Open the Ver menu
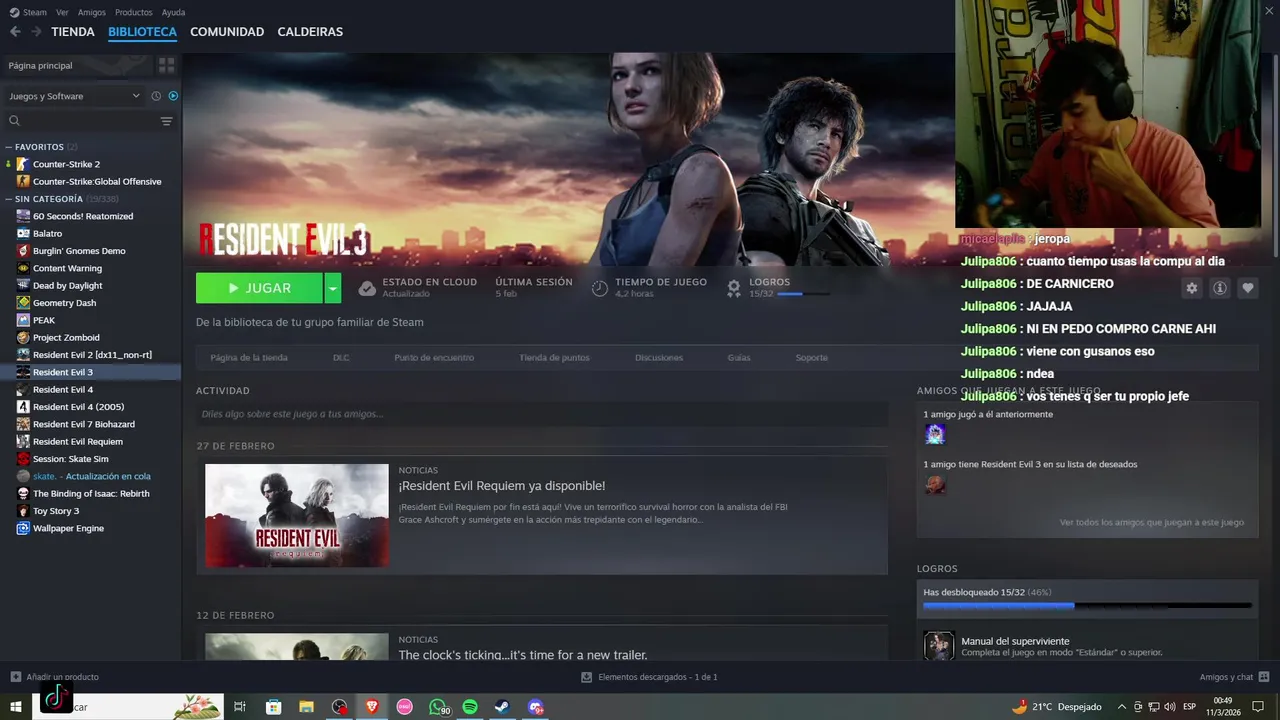This screenshot has height=720, width=1280. 62,12
